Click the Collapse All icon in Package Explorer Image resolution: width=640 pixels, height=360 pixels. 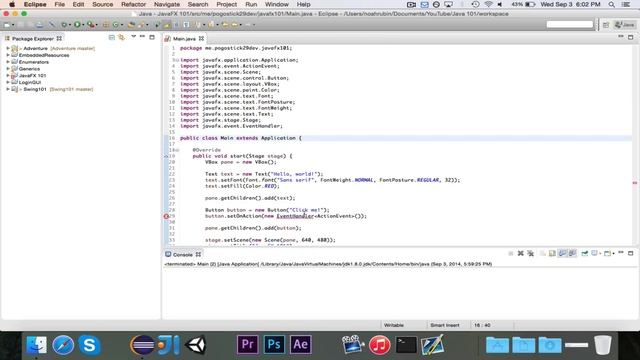point(111,38)
